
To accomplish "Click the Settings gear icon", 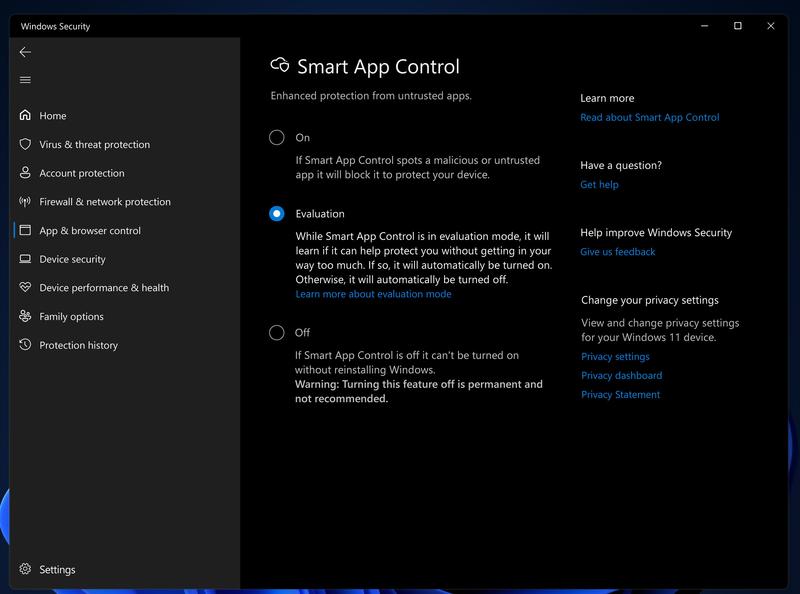I will 25,569.
